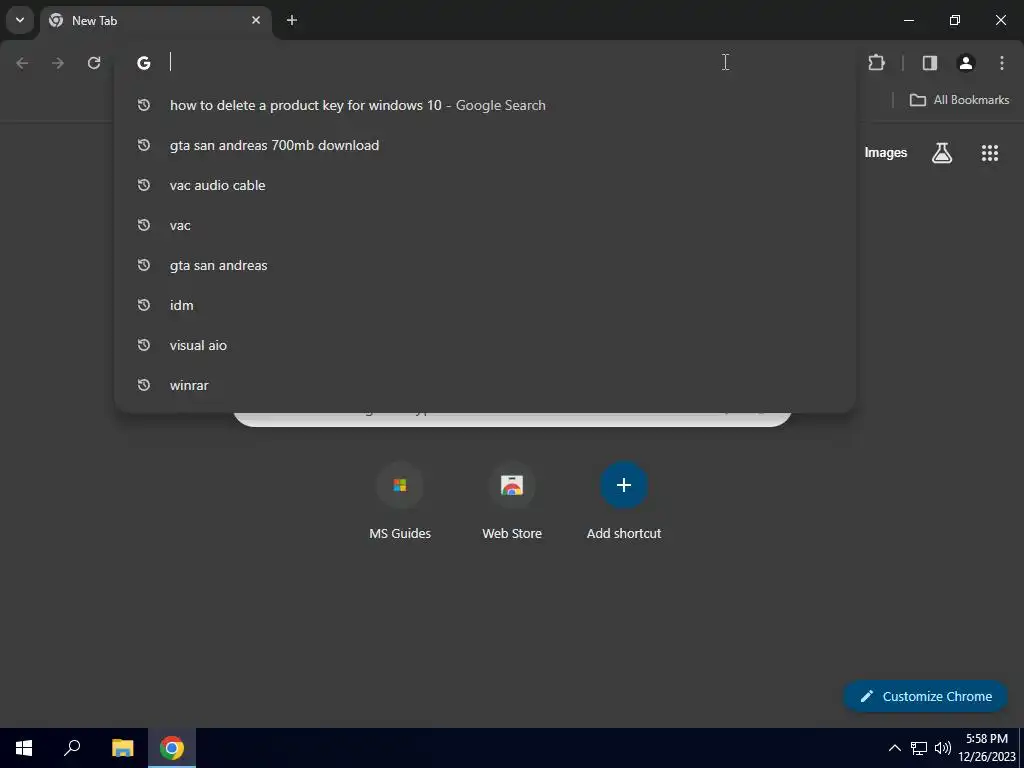Open Search Labs flask icon

coord(942,153)
